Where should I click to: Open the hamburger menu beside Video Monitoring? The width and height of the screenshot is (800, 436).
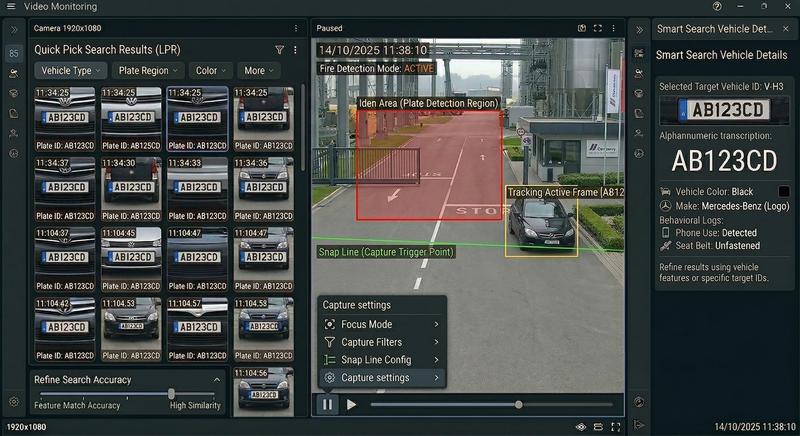(11, 7)
